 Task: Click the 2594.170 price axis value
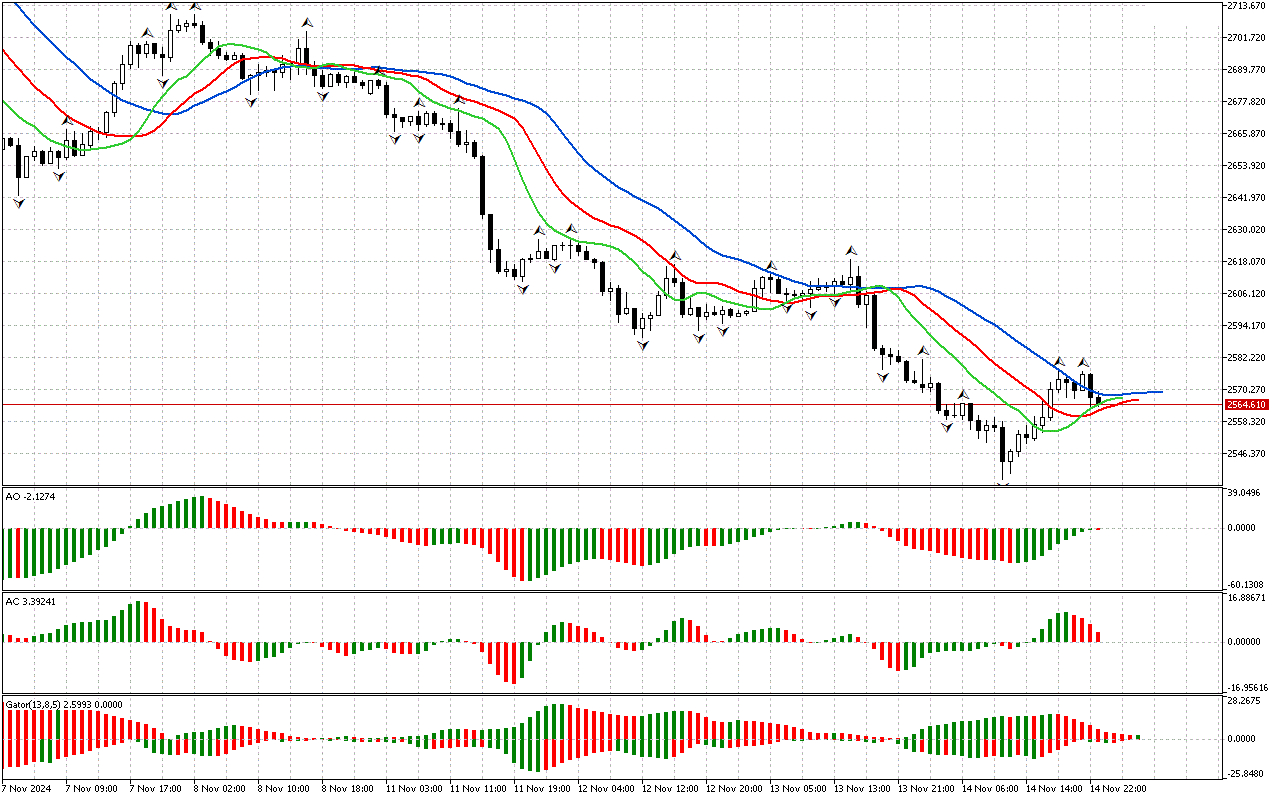1247,326
